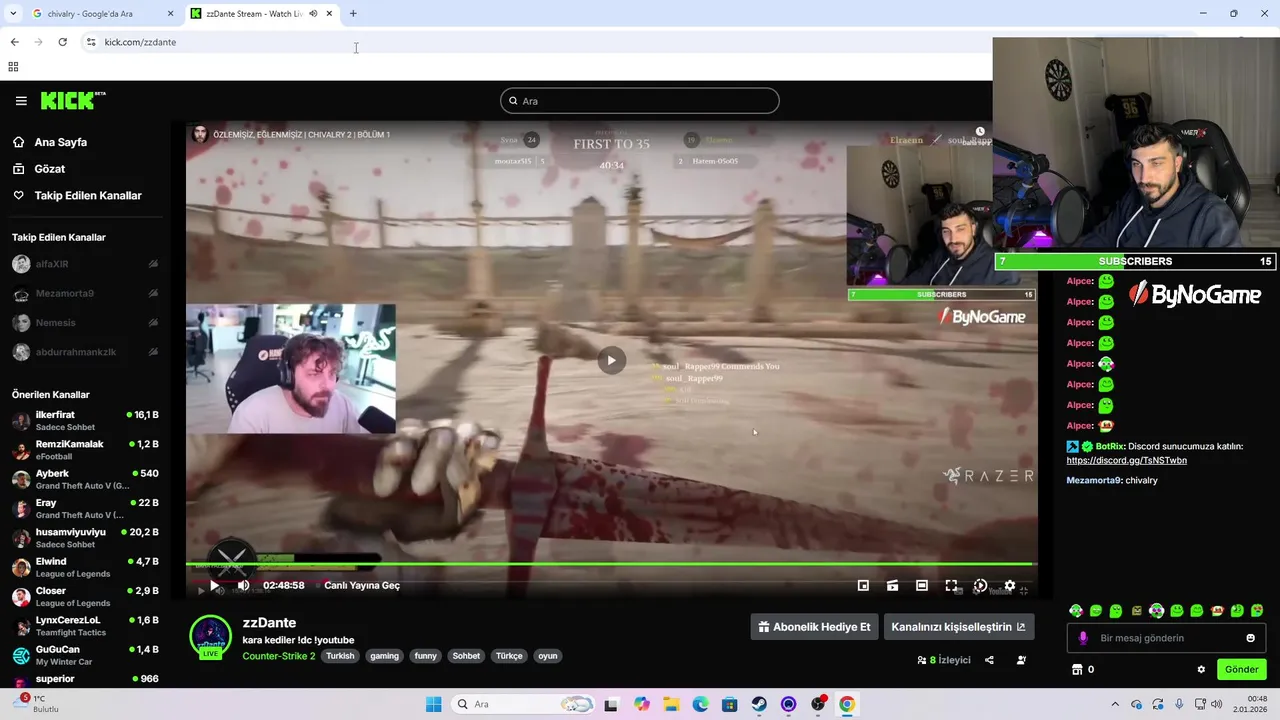Screen dimensions: 1280x720
Task: Open recommended channel GuGuCan
Action: tap(85, 655)
